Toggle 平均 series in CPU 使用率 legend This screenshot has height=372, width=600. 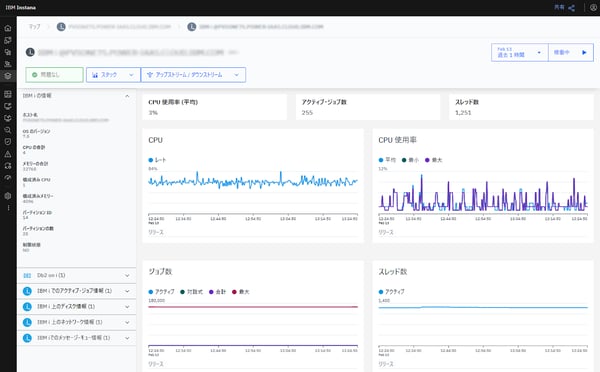(387, 160)
